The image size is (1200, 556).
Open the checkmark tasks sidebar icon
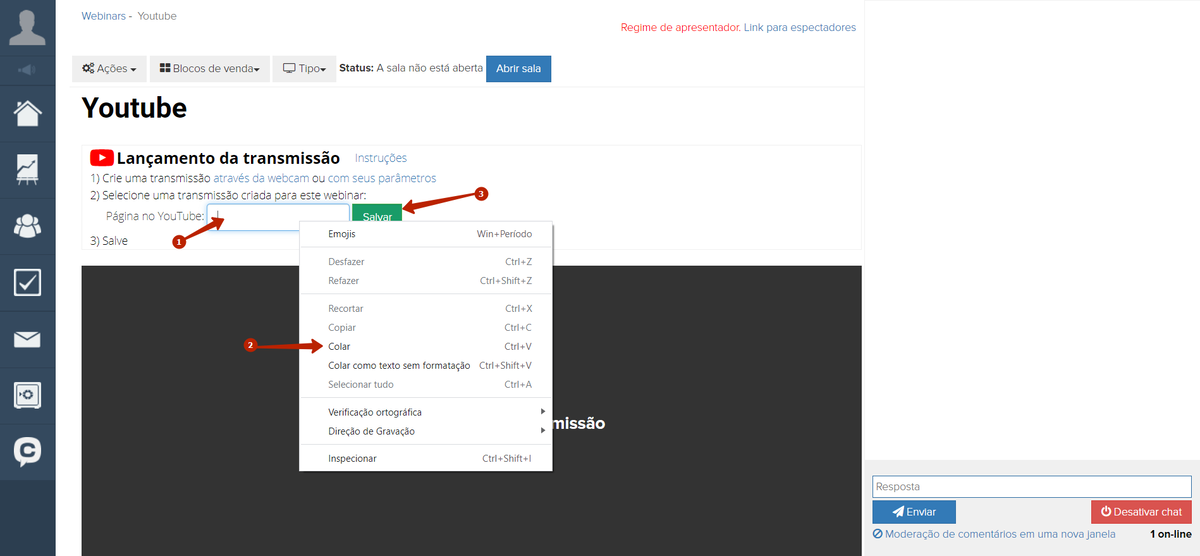click(27, 282)
